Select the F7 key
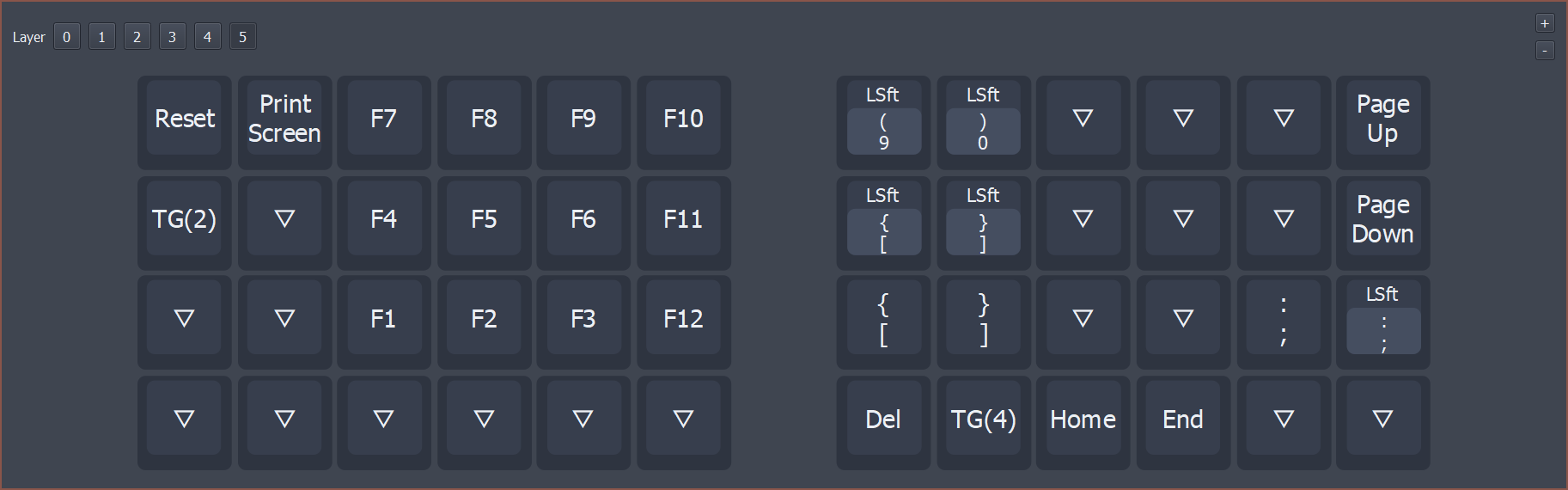1568x490 pixels. coord(383,119)
